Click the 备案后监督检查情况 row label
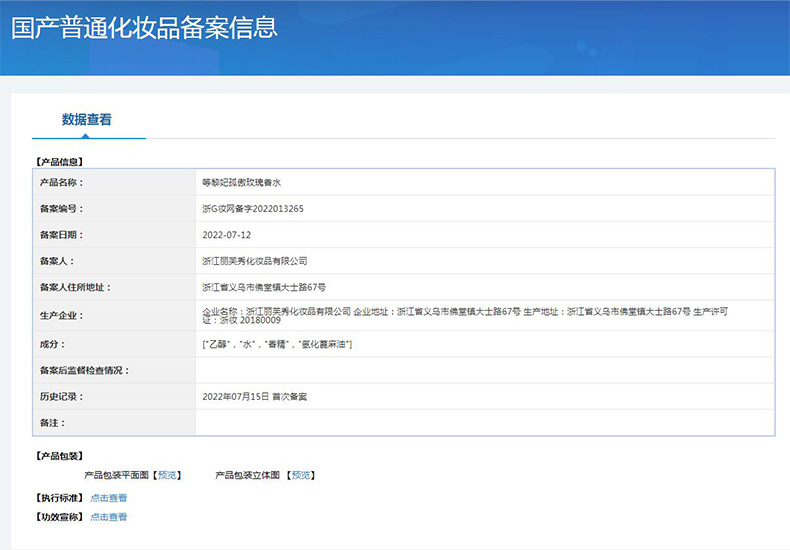 coord(85,370)
